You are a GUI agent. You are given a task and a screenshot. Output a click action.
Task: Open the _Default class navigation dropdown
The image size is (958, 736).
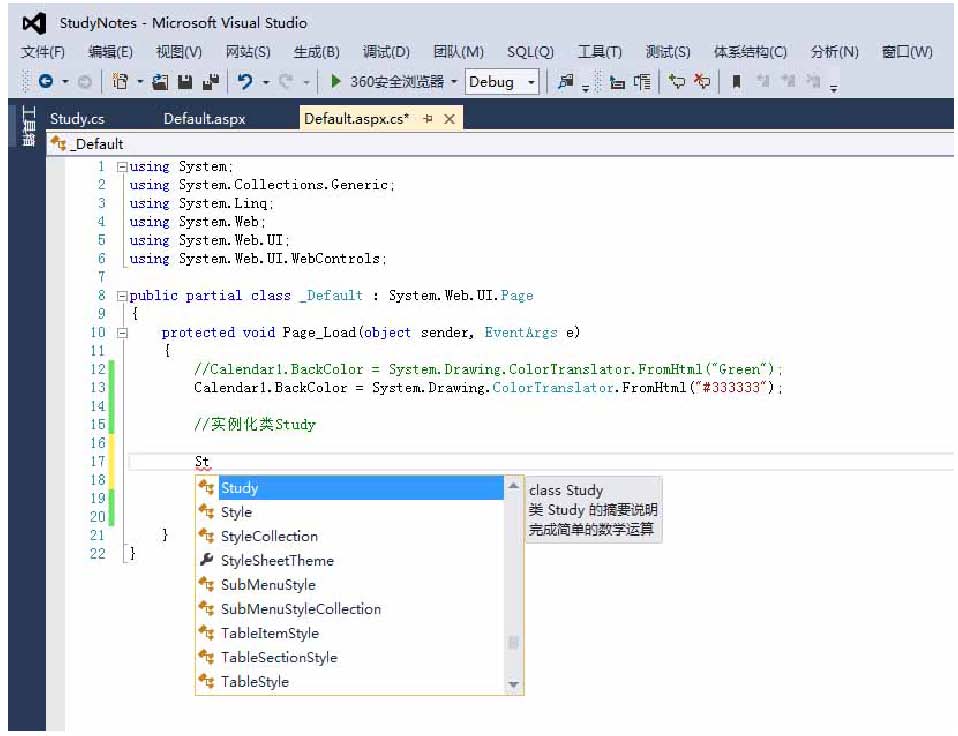[x=501, y=144]
